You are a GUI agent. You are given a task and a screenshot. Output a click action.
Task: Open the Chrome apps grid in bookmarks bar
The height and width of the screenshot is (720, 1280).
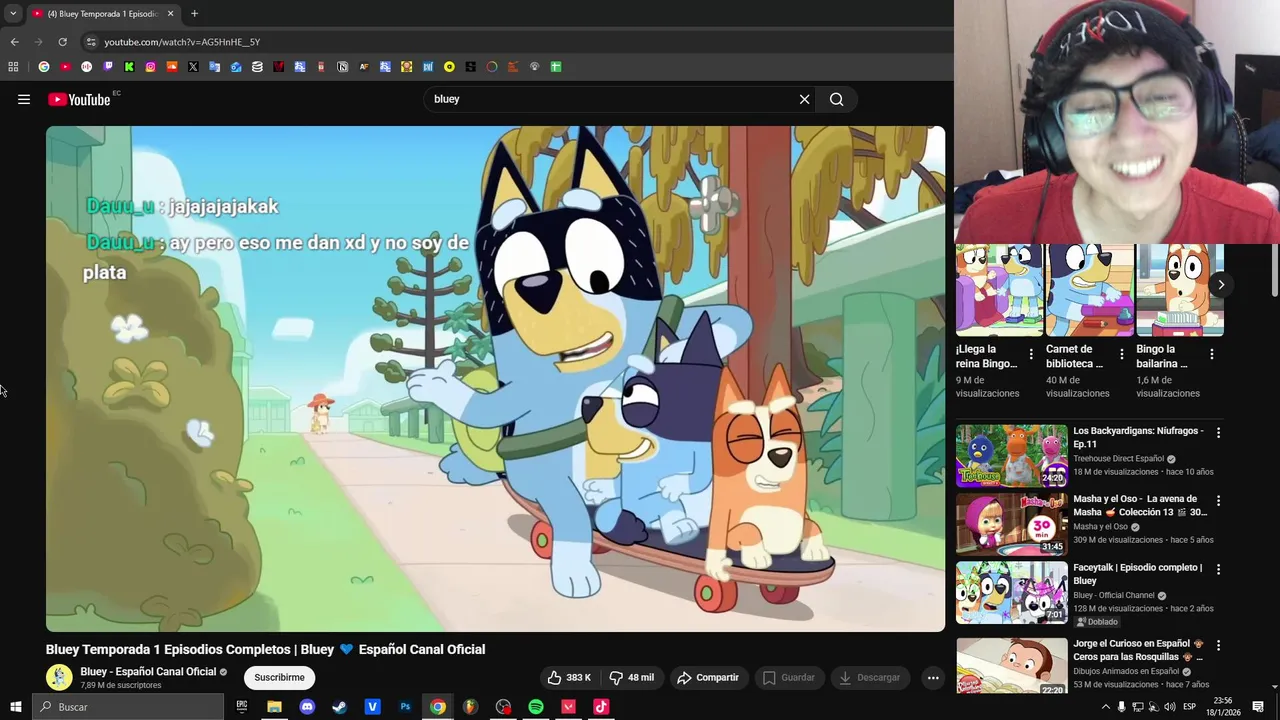13,67
